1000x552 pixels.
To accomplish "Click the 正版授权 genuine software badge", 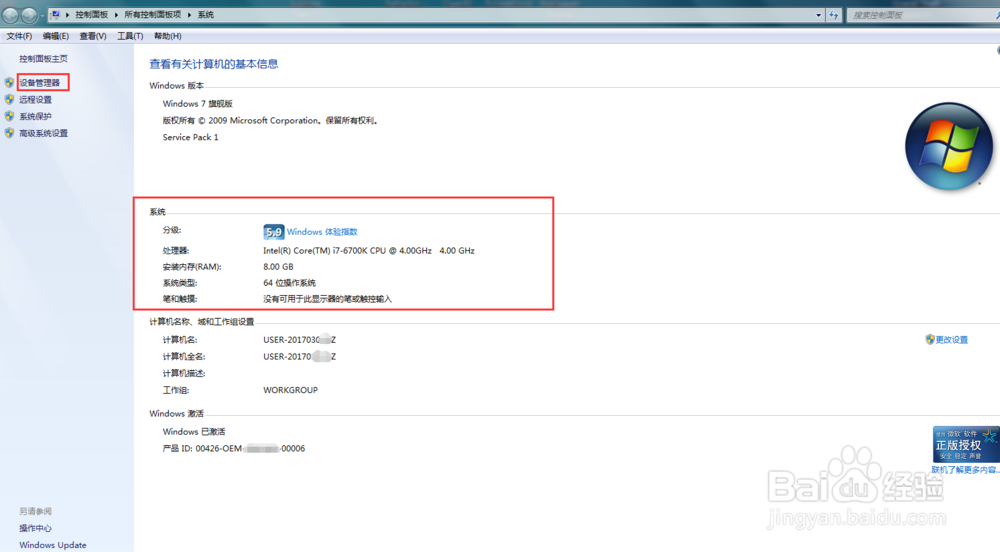I will coord(966,444).
